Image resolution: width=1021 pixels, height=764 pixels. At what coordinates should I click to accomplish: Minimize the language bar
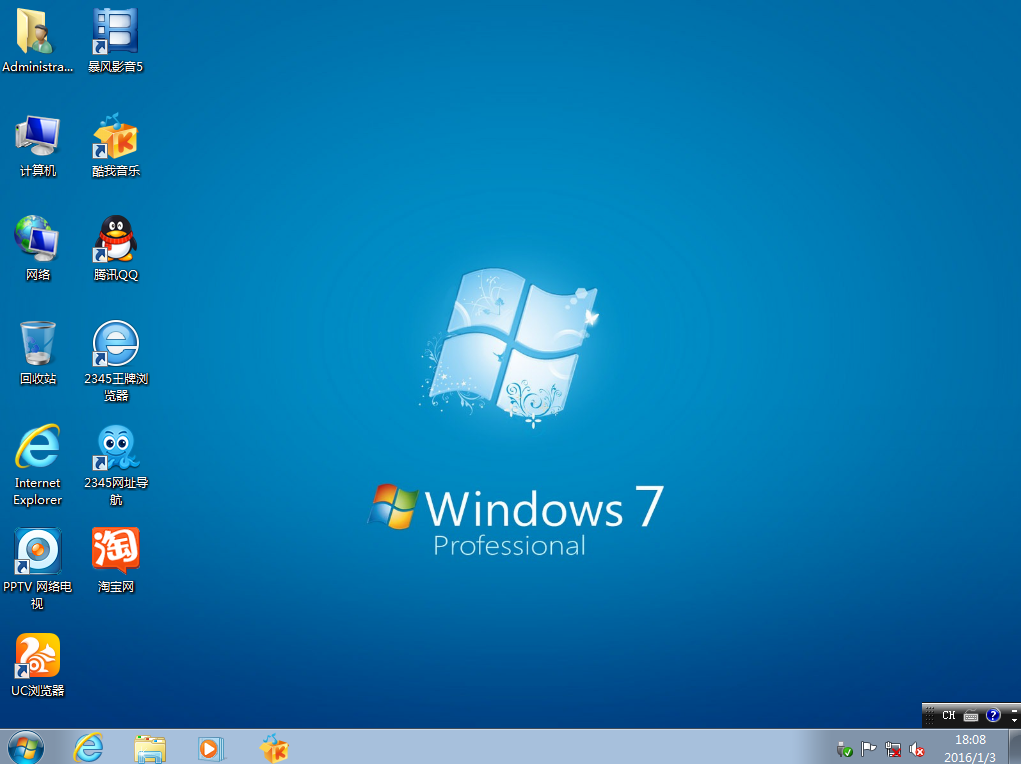coord(1014,709)
